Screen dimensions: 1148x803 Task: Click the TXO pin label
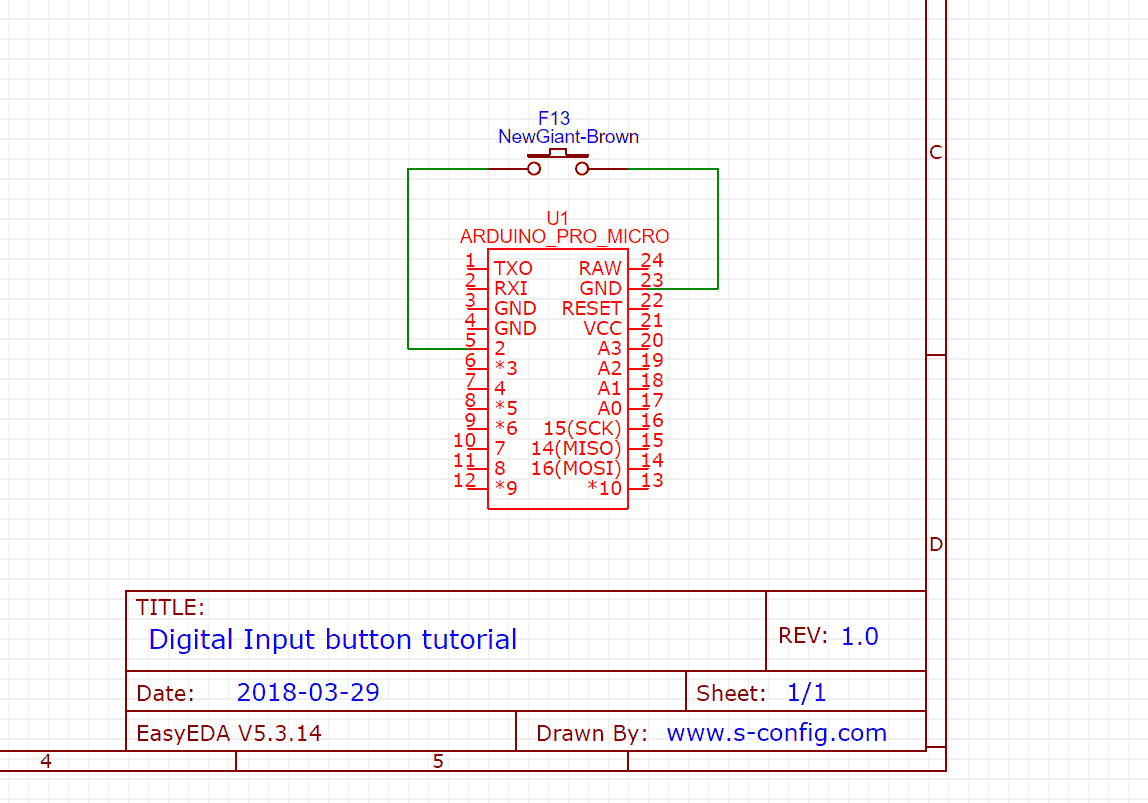512,269
